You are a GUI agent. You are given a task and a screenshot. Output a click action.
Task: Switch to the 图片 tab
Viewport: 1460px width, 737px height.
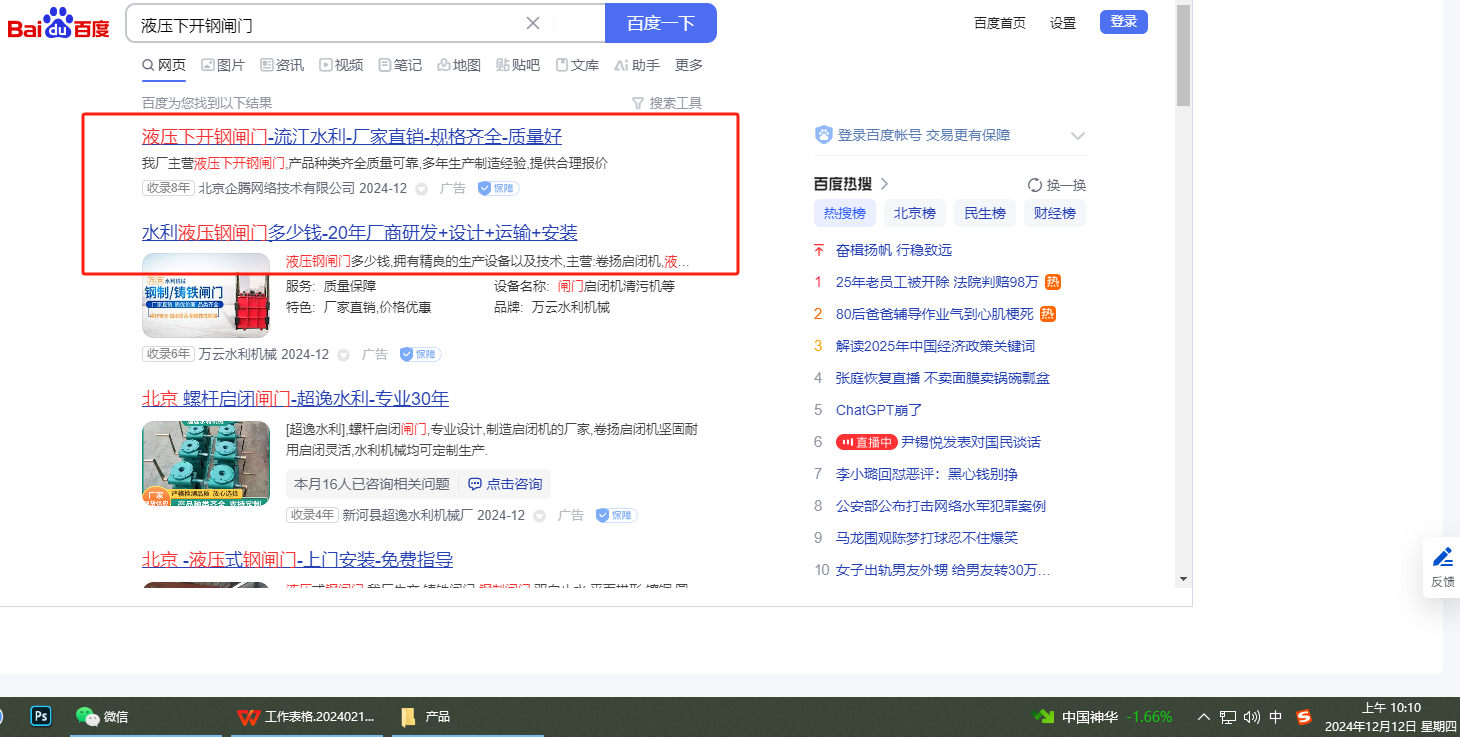tap(223, 65)
